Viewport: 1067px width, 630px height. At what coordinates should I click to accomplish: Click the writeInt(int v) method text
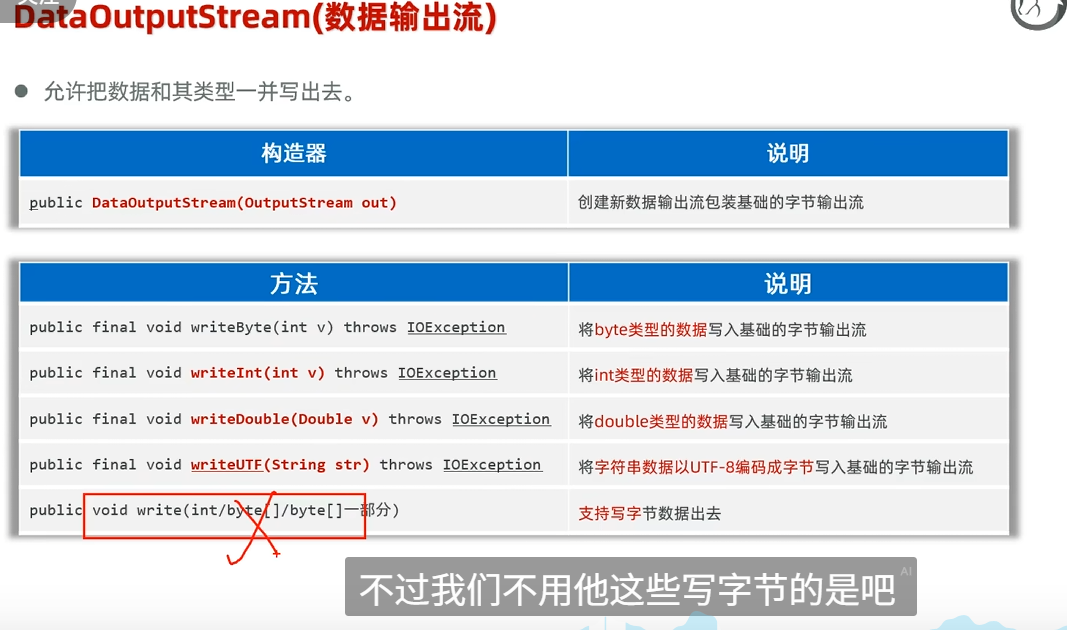(x=258, y=373)
